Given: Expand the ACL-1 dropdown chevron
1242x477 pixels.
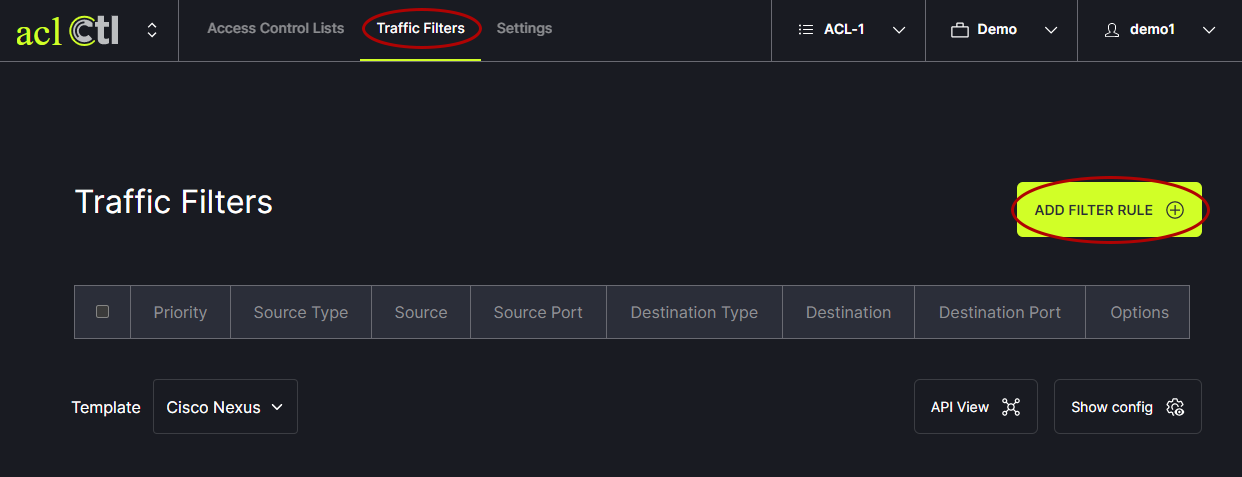Looking at the screenshot, I should [x=899, y=30].
